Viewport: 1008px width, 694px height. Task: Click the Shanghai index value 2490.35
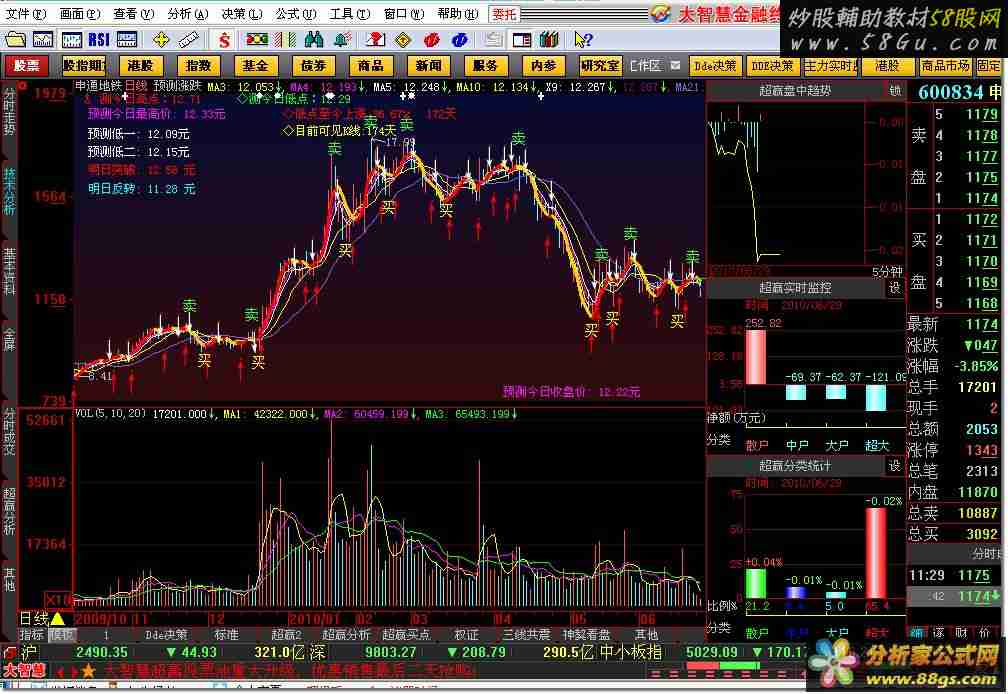(102, 652)
